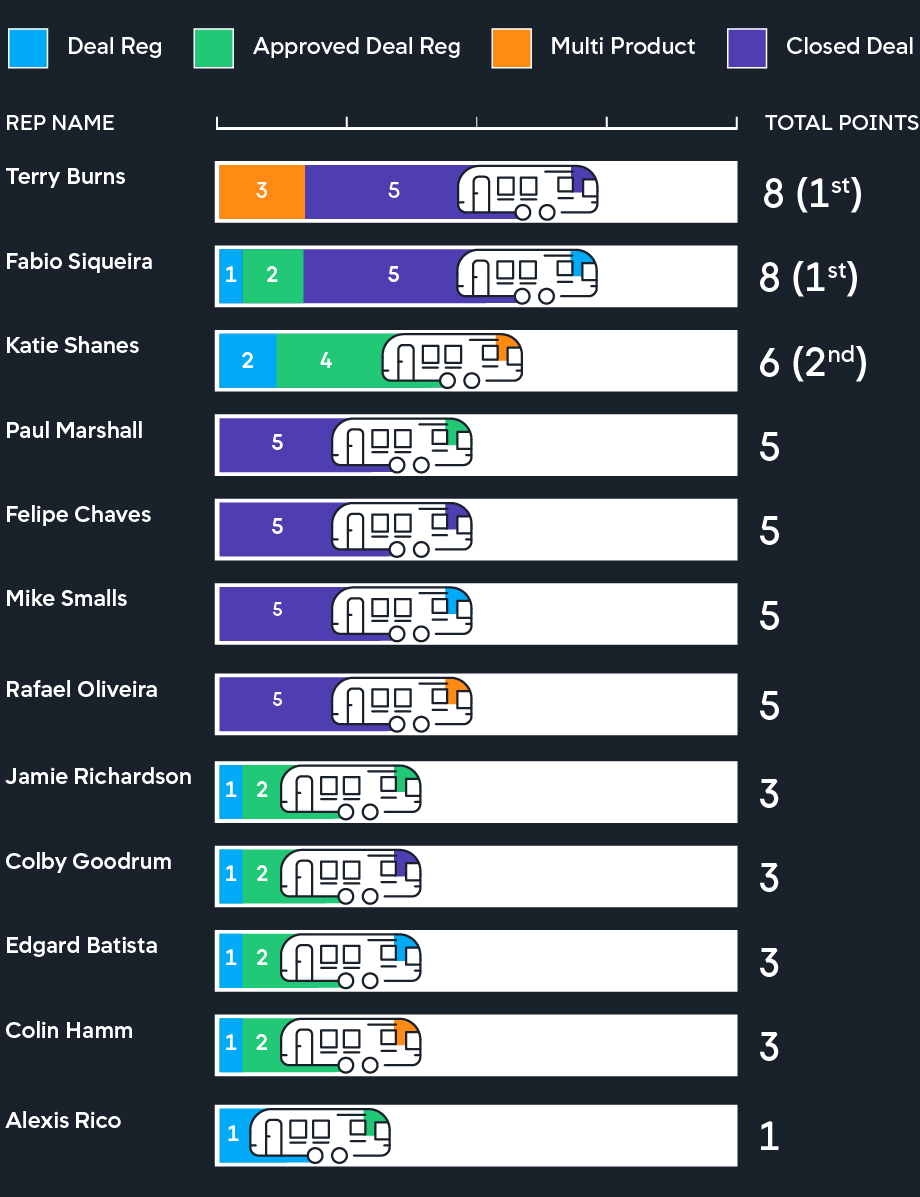Click the REP NAME column header
This screenshot has height=1197, width=920.
[x=60, y=123]
